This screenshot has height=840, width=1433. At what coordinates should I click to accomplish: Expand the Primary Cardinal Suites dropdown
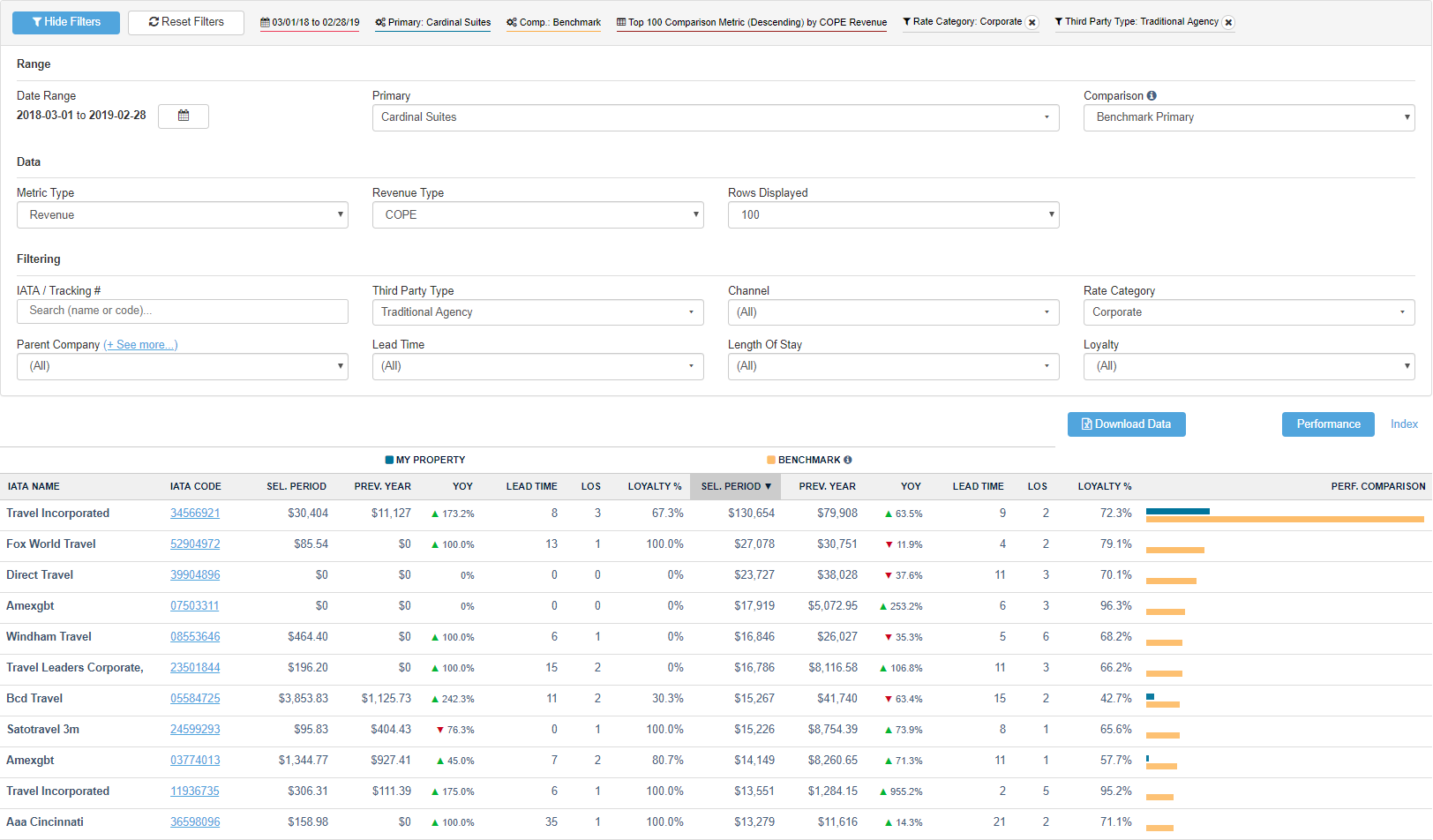click(716, 117)
